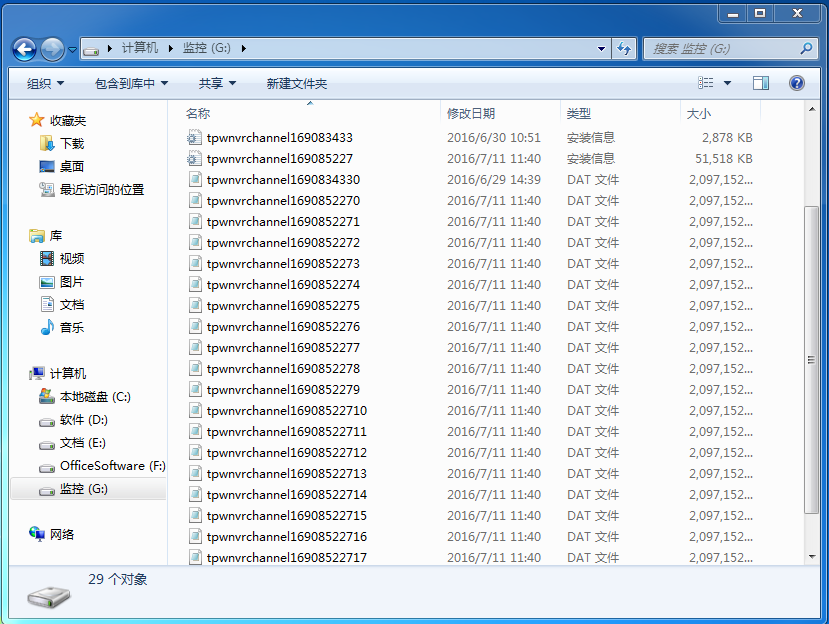
Task: Click the refresh icon beside address bar
Action: (x=624, y=48)
